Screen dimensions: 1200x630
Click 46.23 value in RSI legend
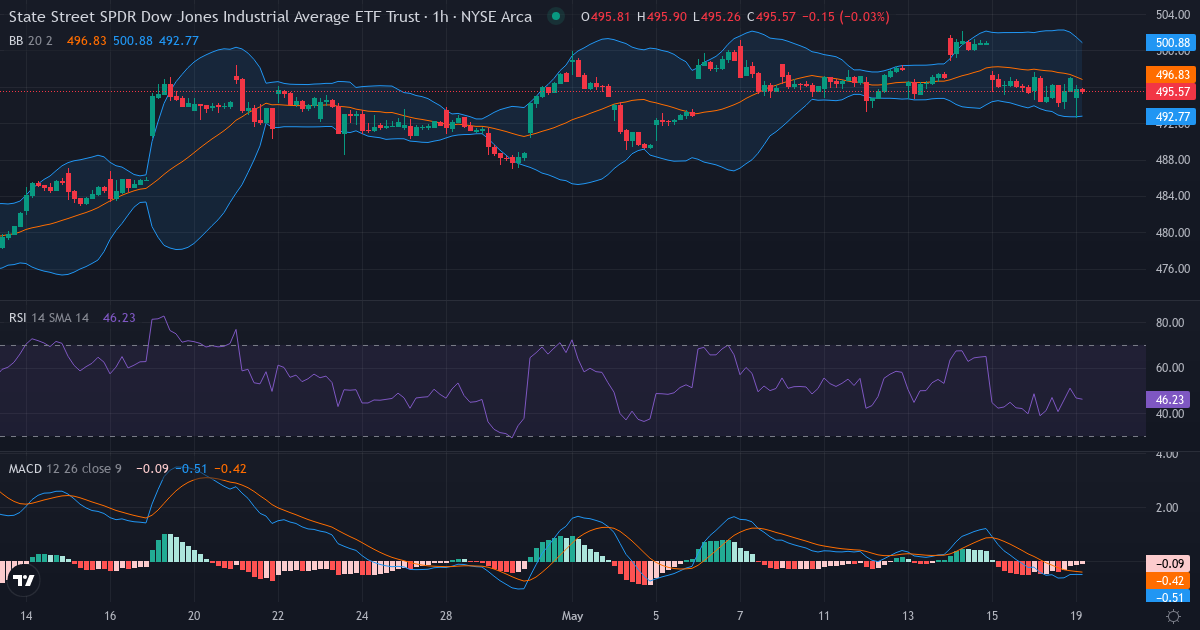(x=119, y=317)
